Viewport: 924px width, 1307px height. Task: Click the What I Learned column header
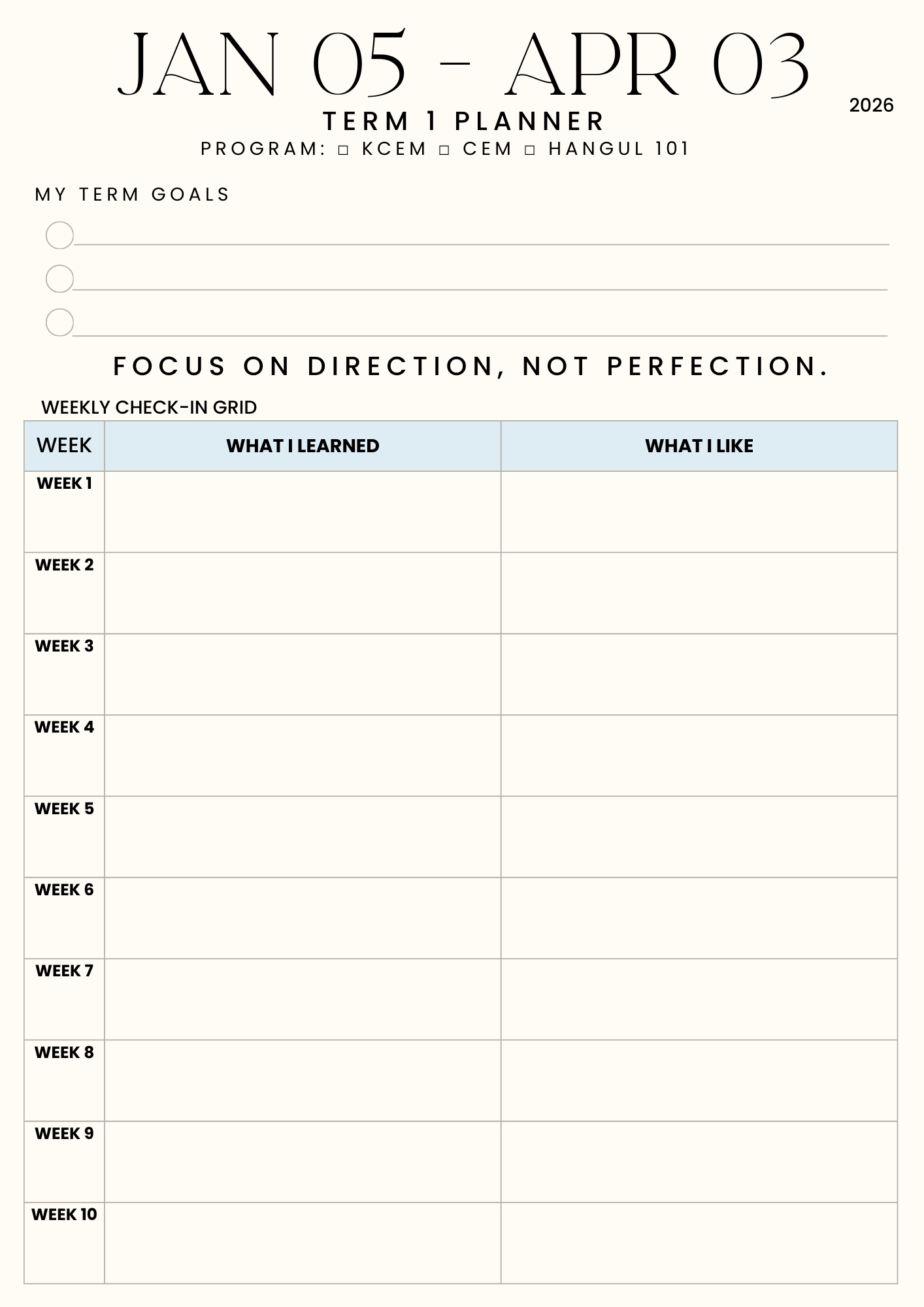[x=303, y=446]
